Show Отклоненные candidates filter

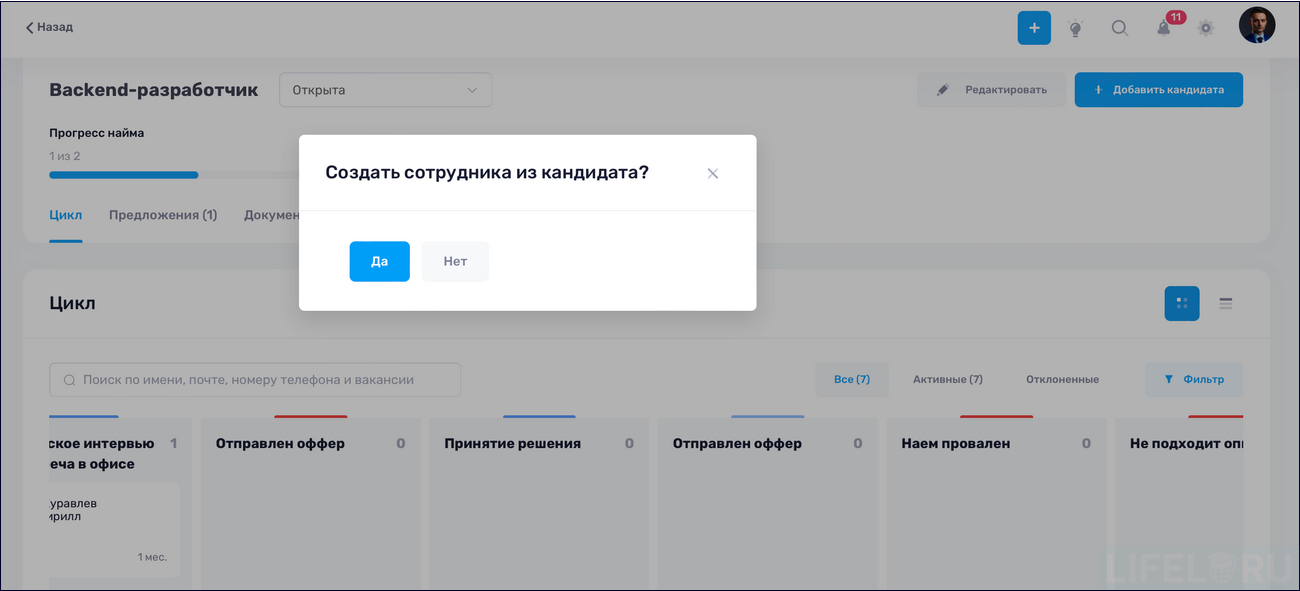click(x=1064, y=379)
